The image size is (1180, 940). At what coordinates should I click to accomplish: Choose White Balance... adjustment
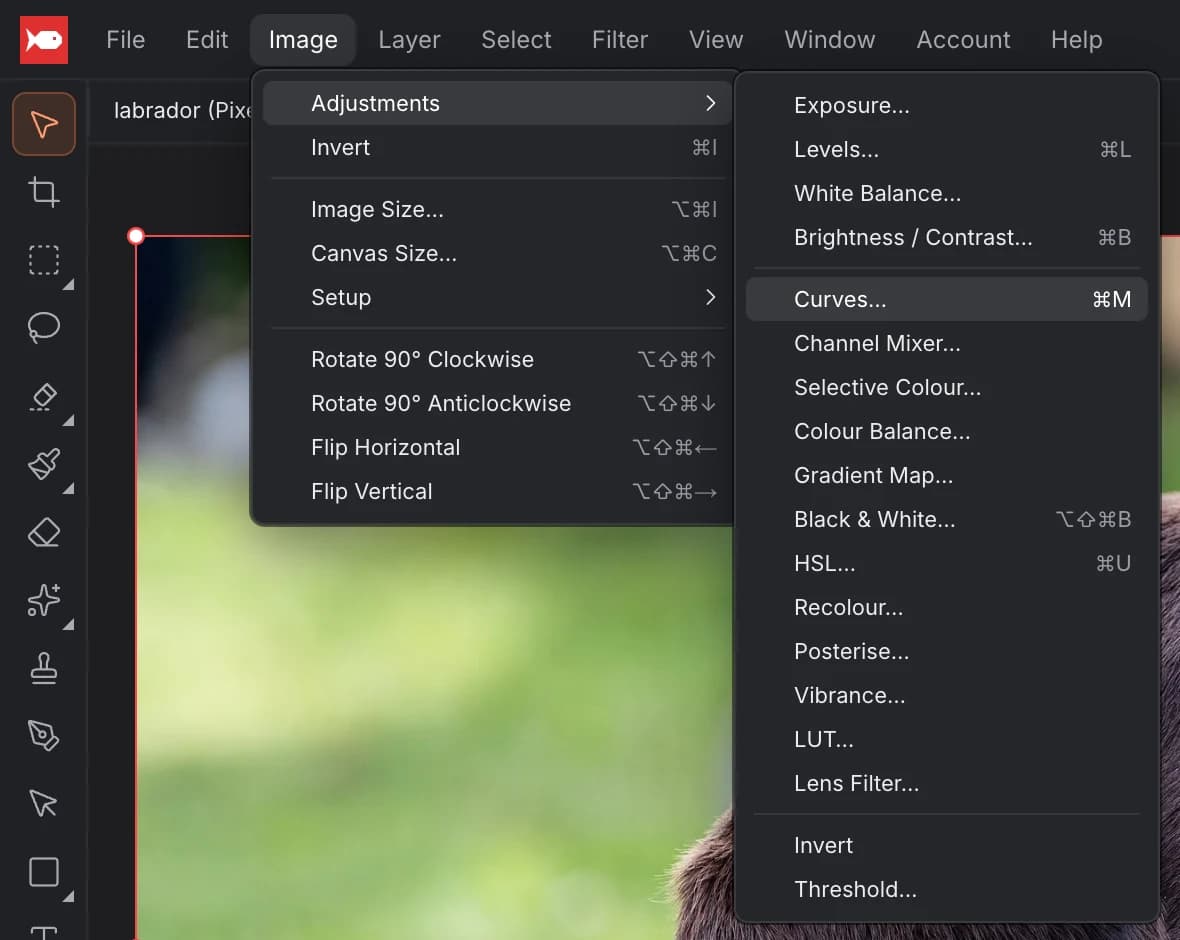(947, 193)
